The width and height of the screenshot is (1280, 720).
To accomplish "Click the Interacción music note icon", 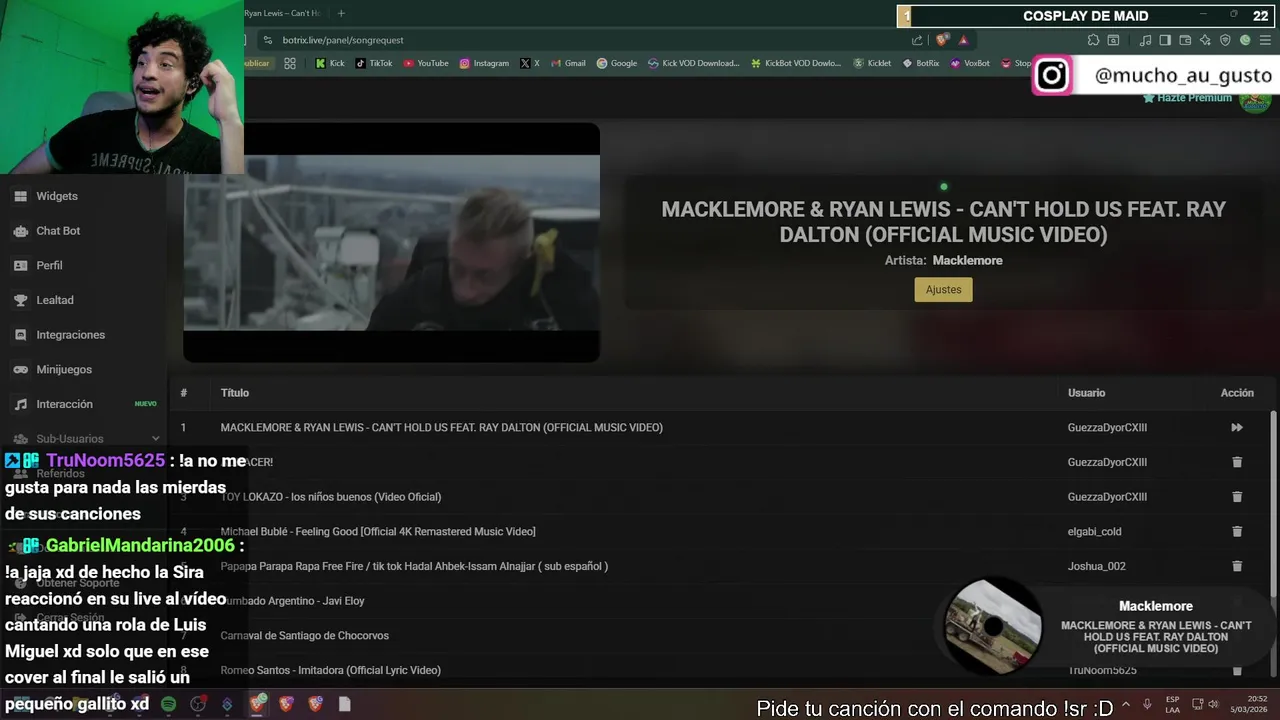I will click(x=20, y=404).
